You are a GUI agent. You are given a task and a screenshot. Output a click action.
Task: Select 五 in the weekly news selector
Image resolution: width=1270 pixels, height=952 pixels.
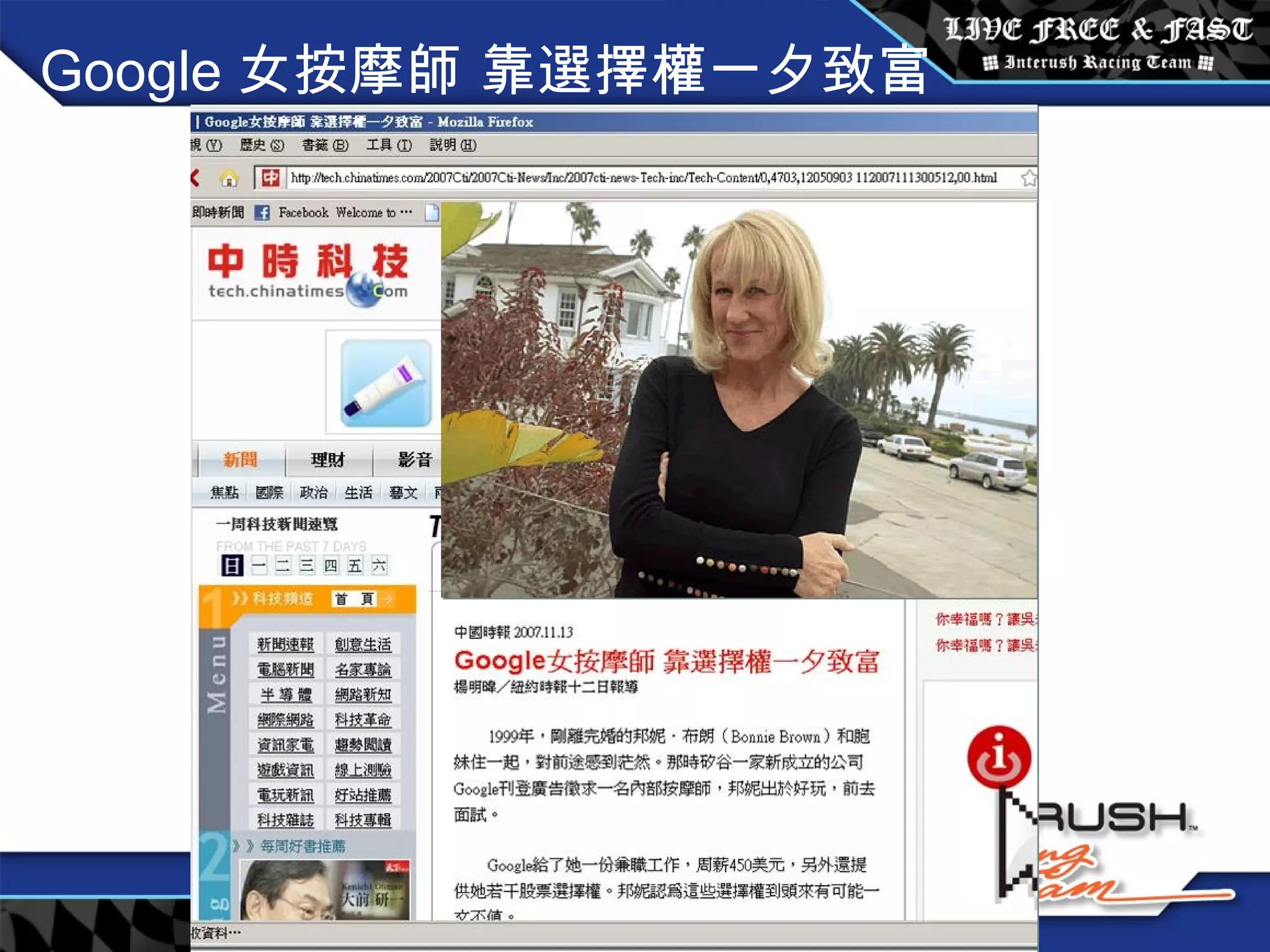click(355, 565)
